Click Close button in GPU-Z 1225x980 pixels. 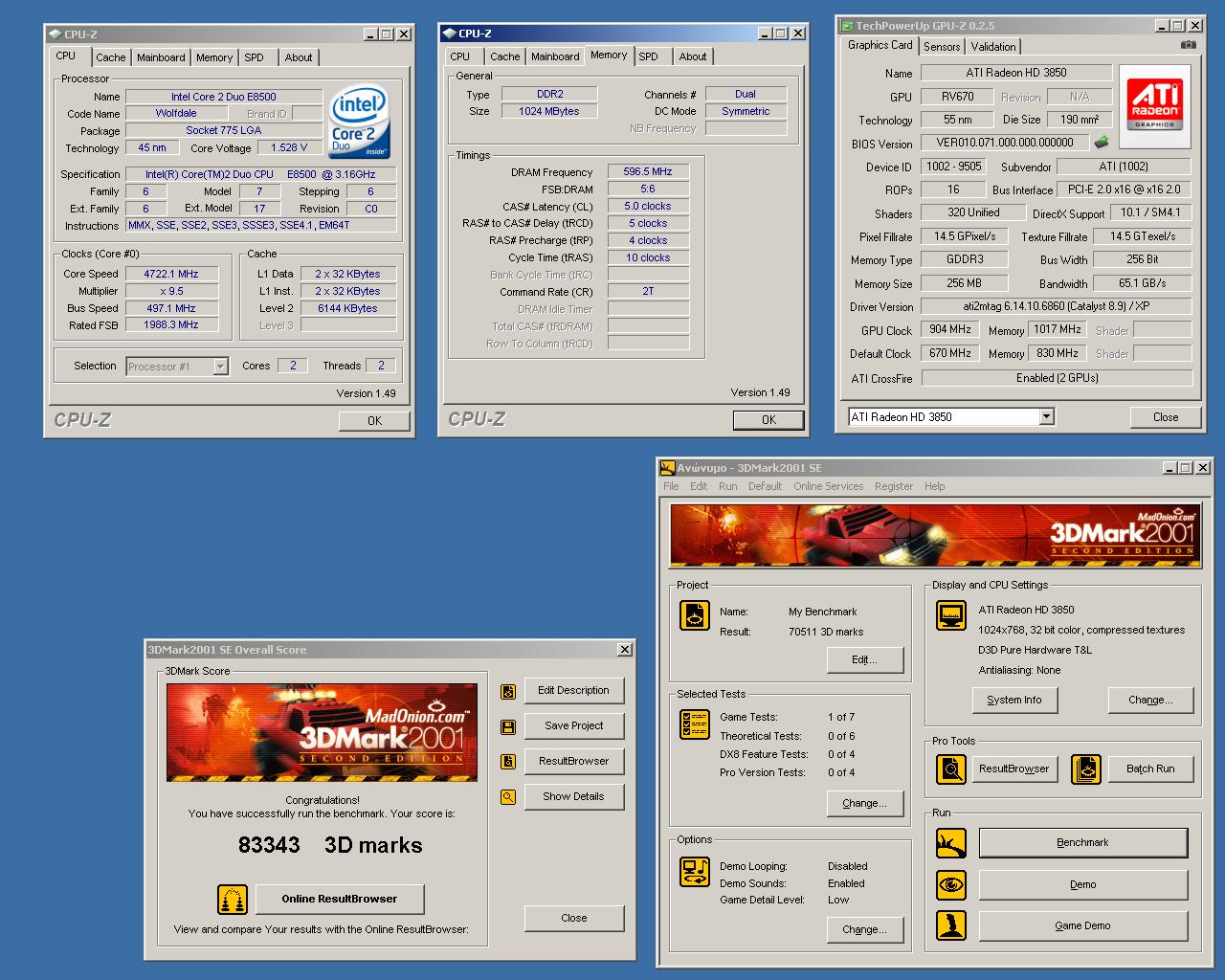click(1166, 417)
